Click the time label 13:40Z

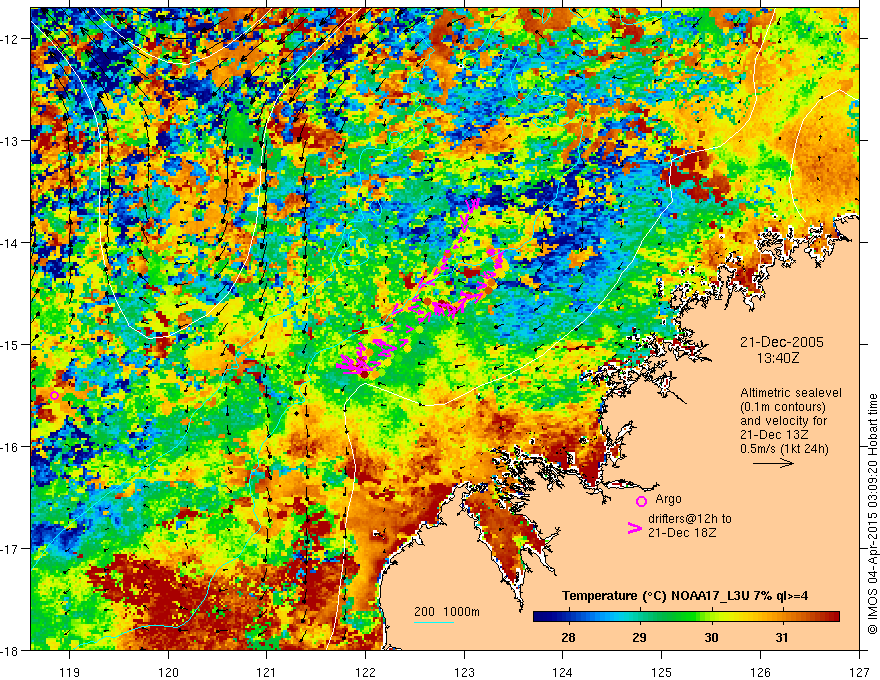pos(777,357)
